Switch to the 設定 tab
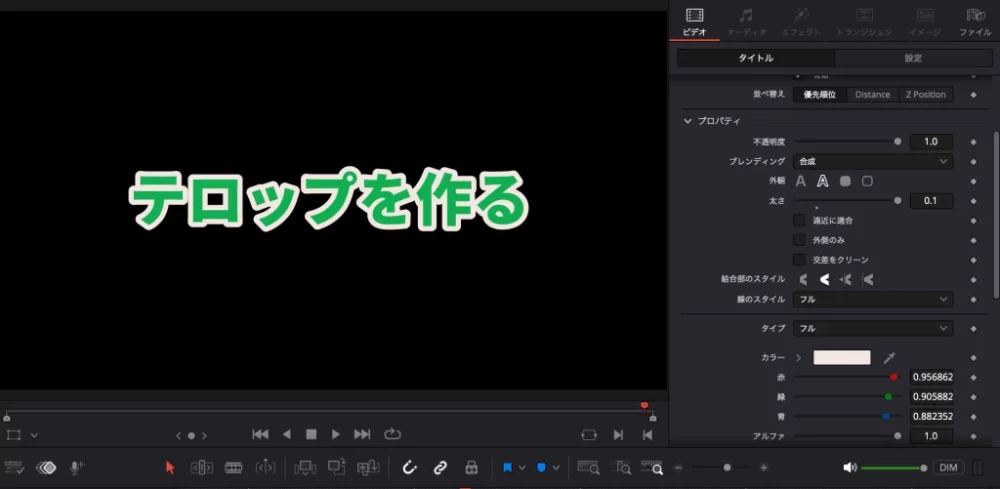The width and height of the screenshot is (1000, 489). pos(913,58)
